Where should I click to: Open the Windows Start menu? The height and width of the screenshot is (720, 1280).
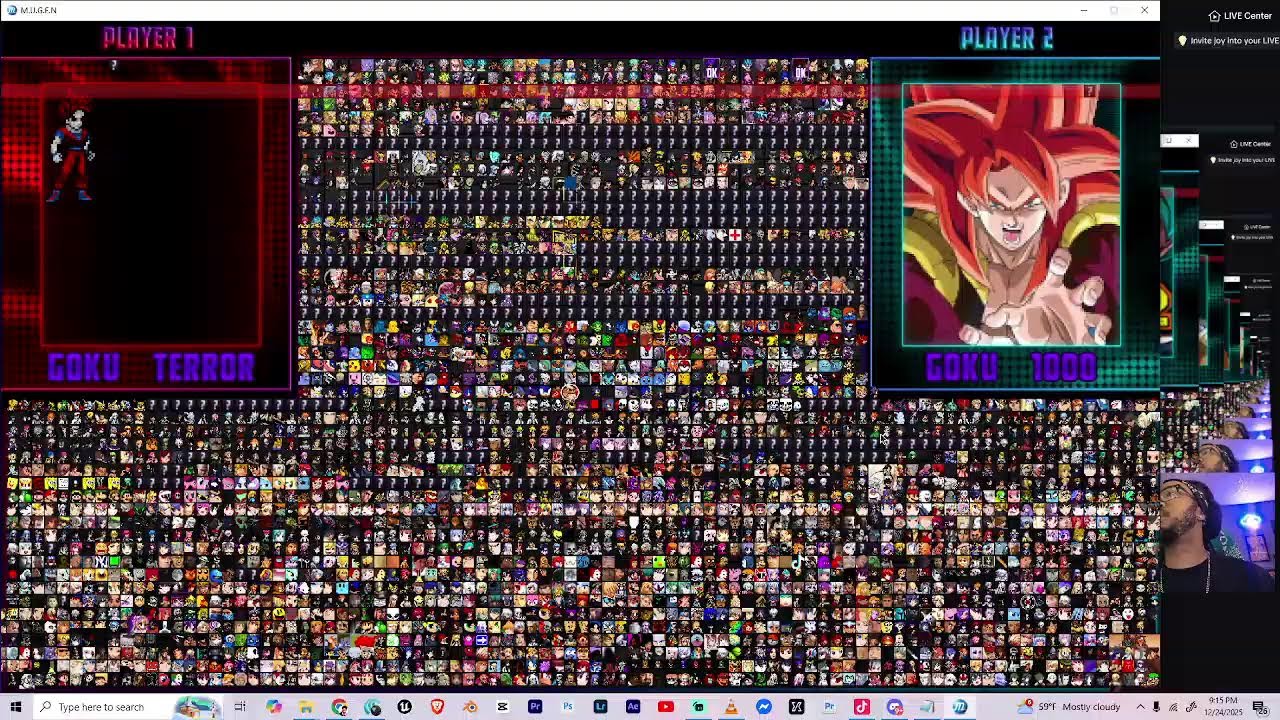pyautogui.click(x=15, y=707)
